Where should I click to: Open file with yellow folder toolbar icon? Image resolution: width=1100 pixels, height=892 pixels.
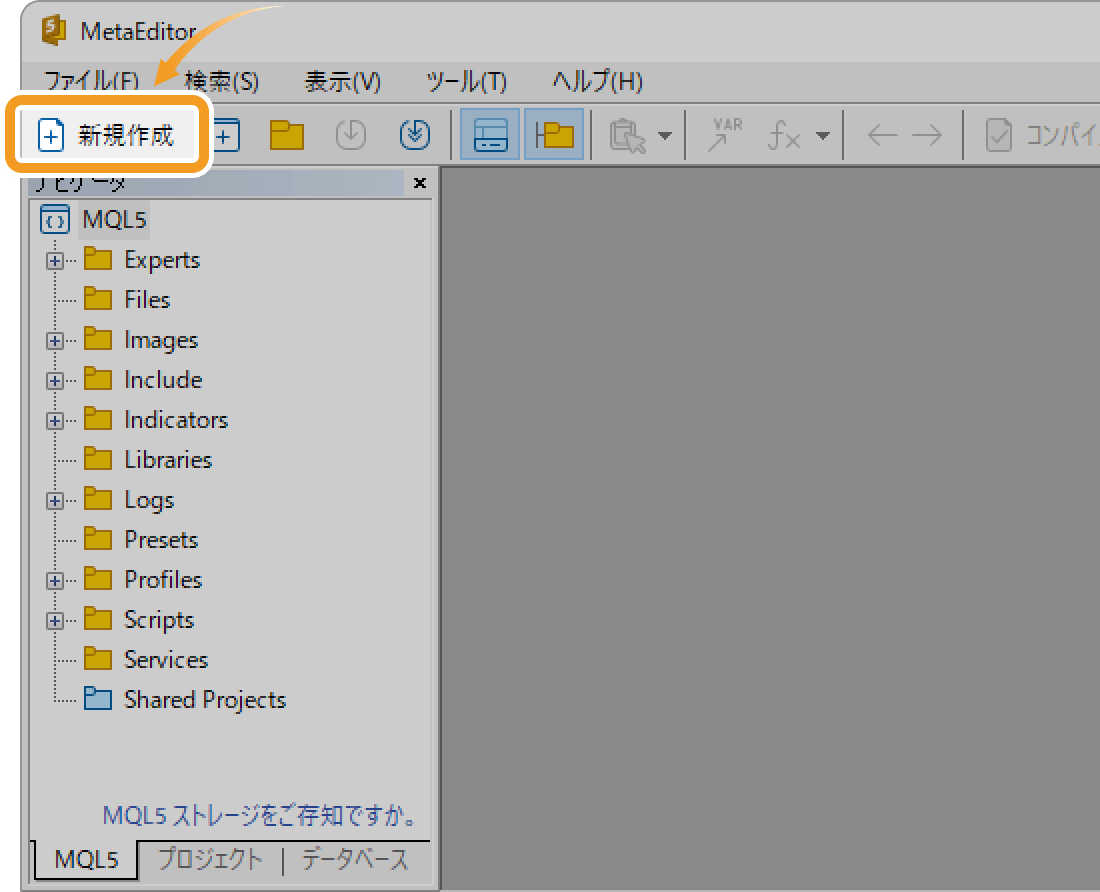click(286, 135)
